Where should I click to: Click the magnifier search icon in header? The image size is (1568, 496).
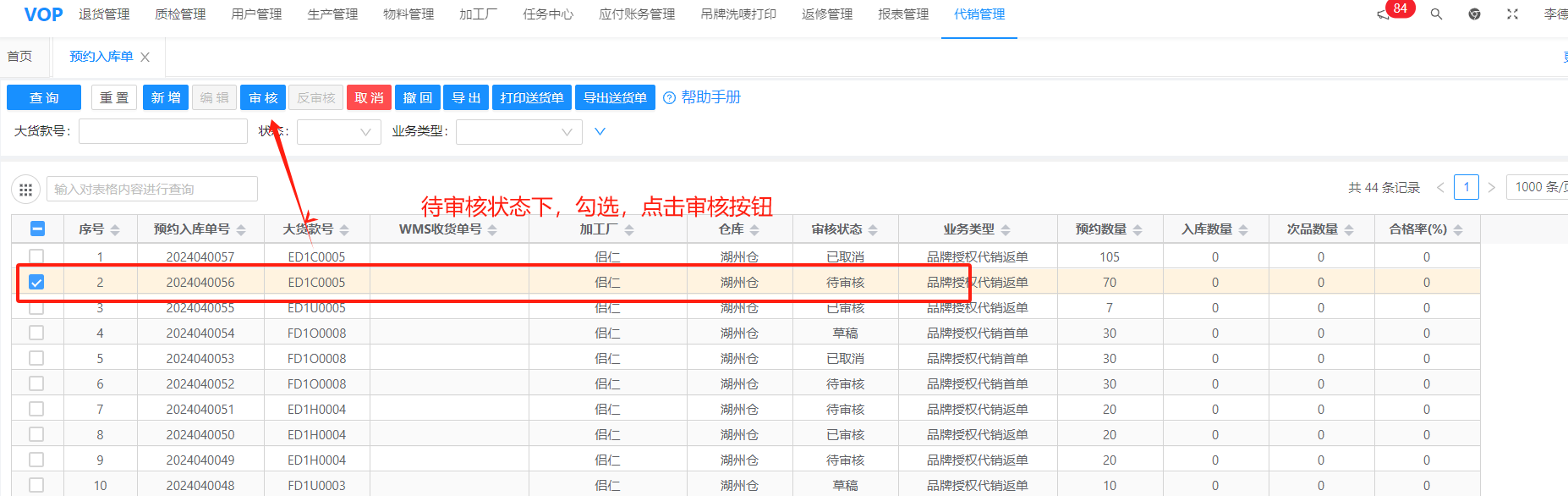pyautogui.click(x=1436, y=14)
